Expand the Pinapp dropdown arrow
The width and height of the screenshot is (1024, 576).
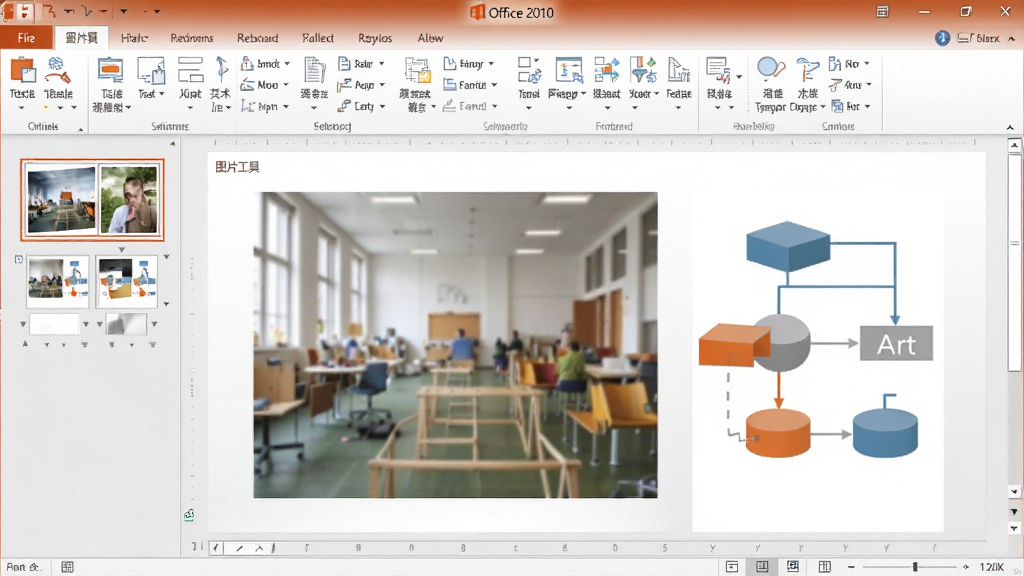point(583,94)
